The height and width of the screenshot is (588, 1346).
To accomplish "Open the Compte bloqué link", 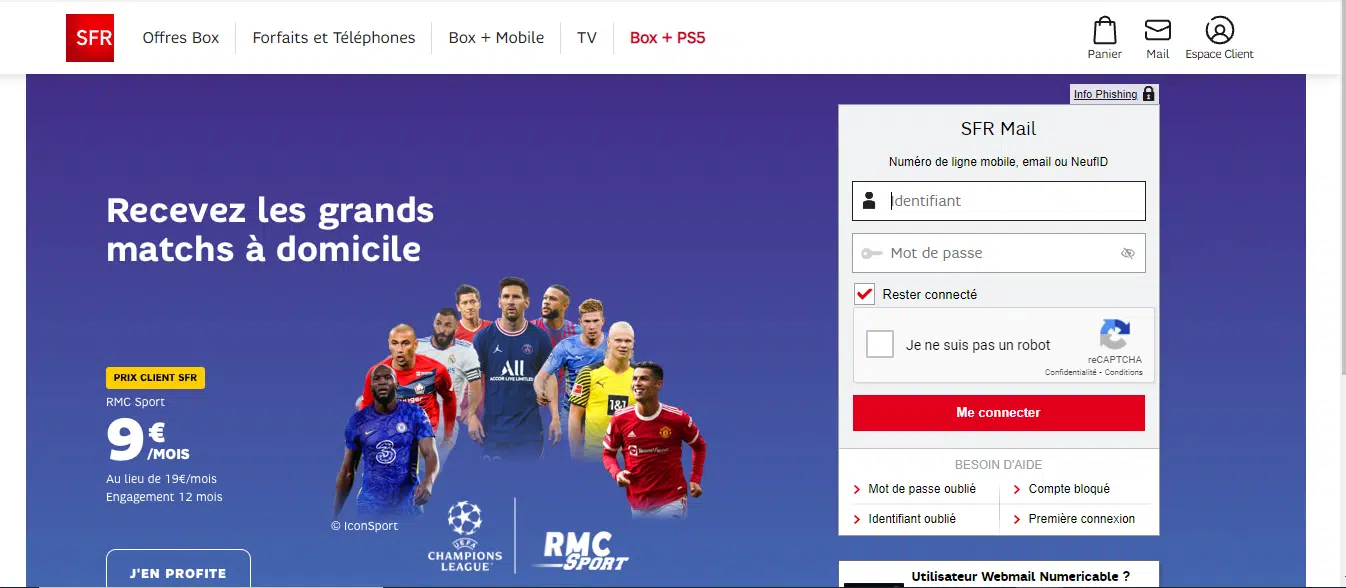I will 1069,489.
